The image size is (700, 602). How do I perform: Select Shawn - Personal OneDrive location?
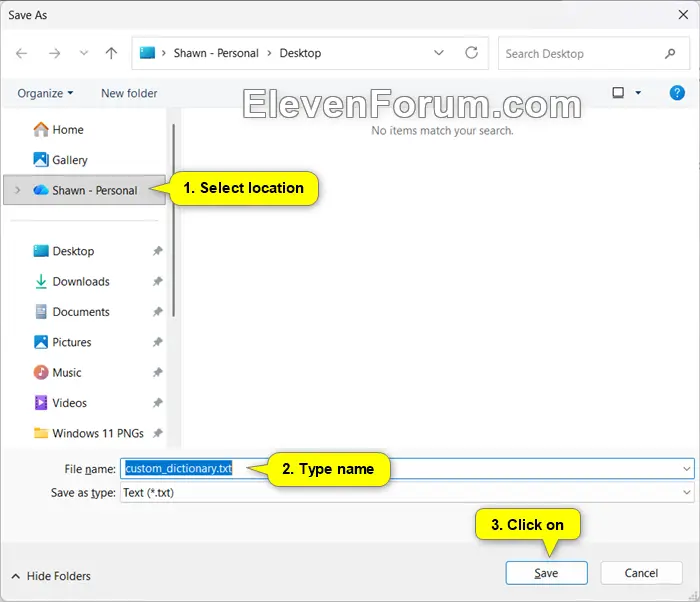click(x=85, y=190)
